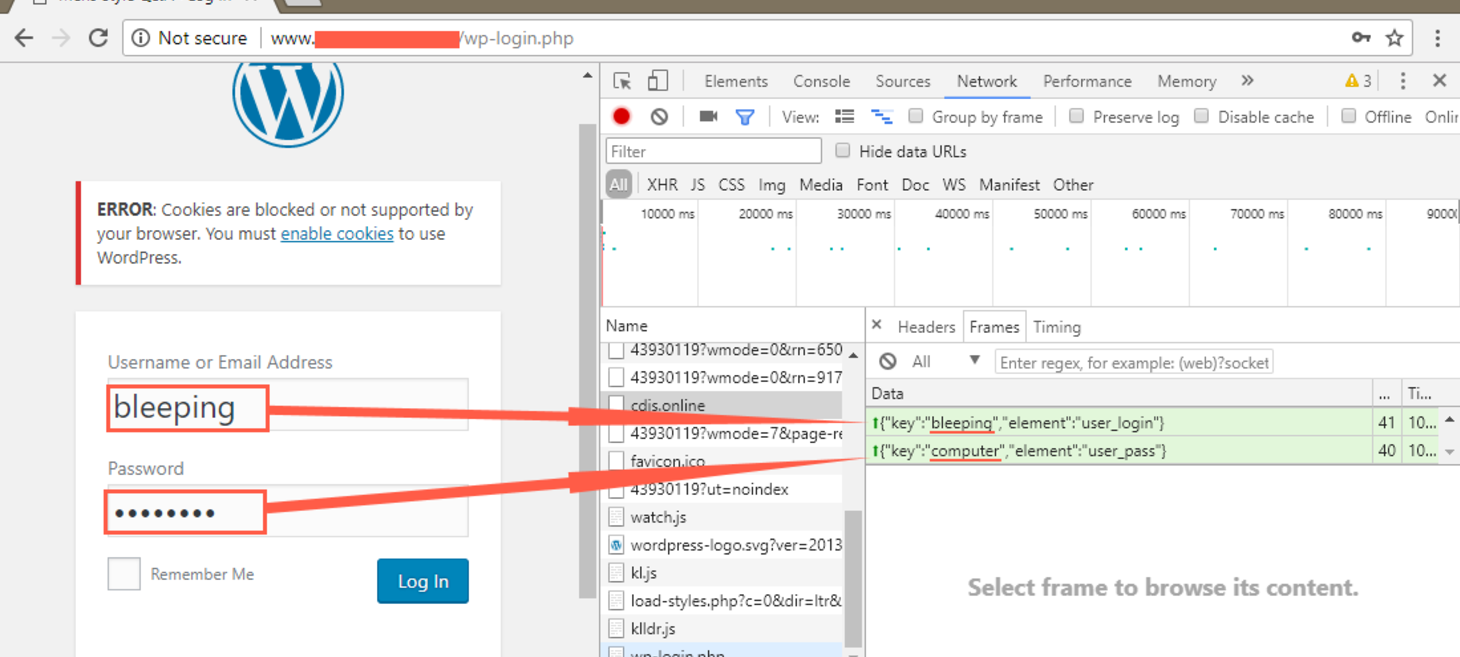Show more DevTools tabs with the double chevron

(x=1247, y=81)
